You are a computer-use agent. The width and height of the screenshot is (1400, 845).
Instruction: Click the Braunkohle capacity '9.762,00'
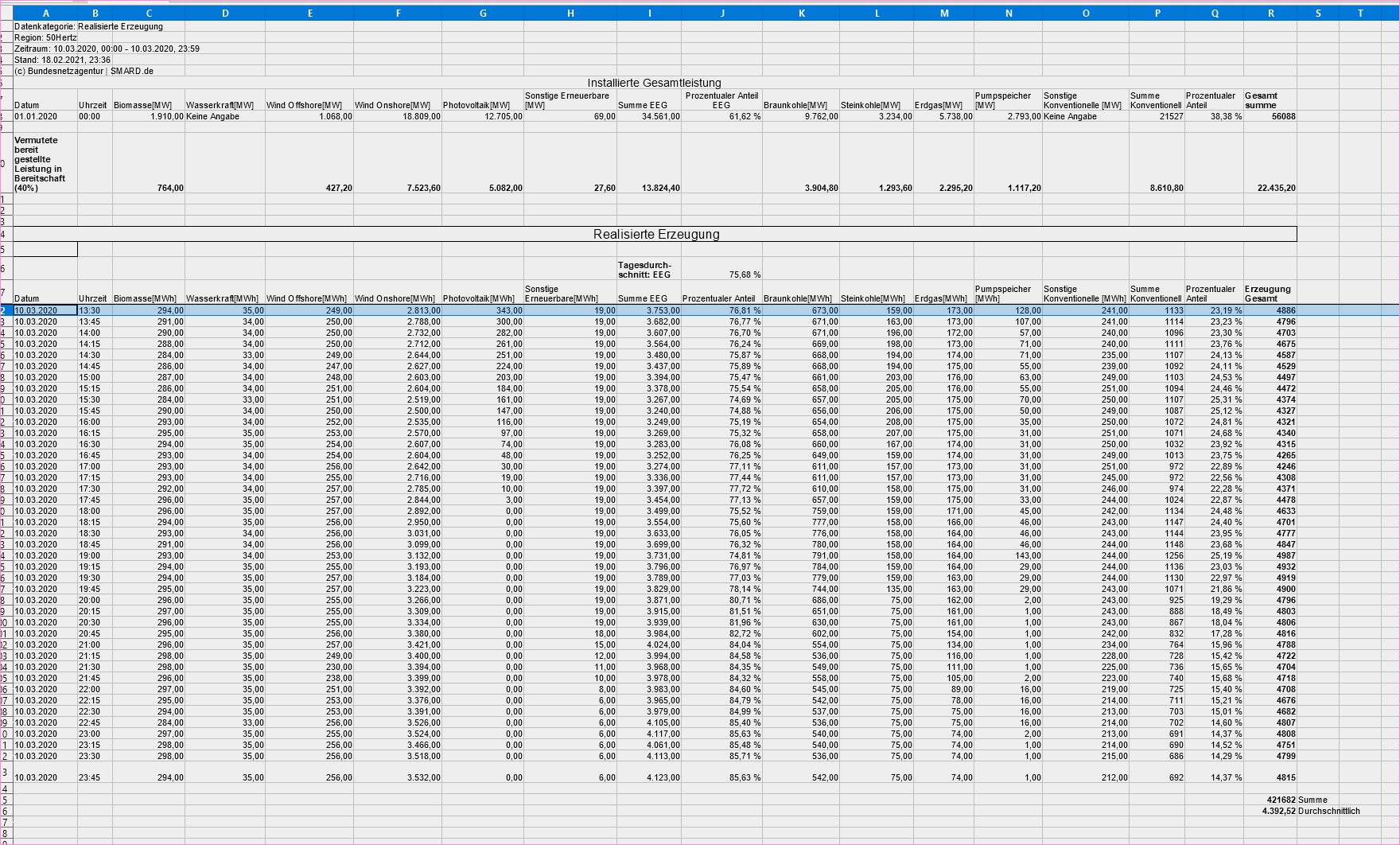(x=801, y=116)
